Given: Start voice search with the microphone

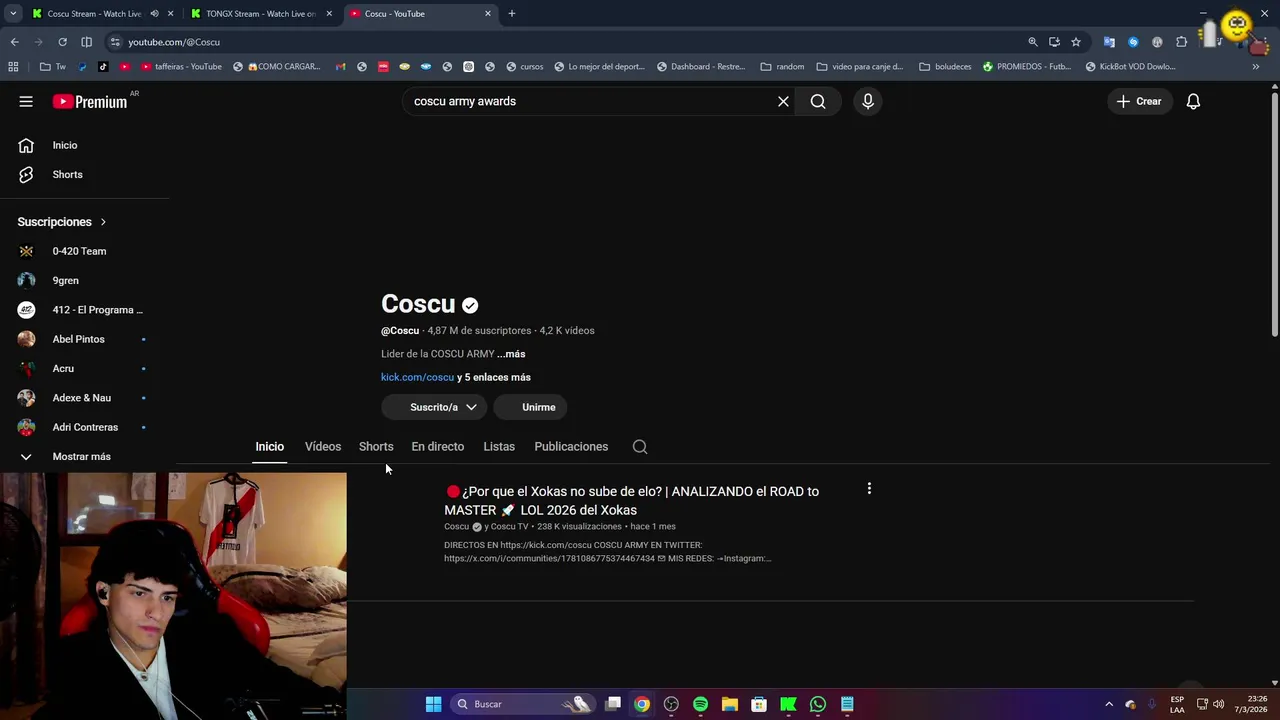Looking at the screenshot, I should (x=868, y=101).
